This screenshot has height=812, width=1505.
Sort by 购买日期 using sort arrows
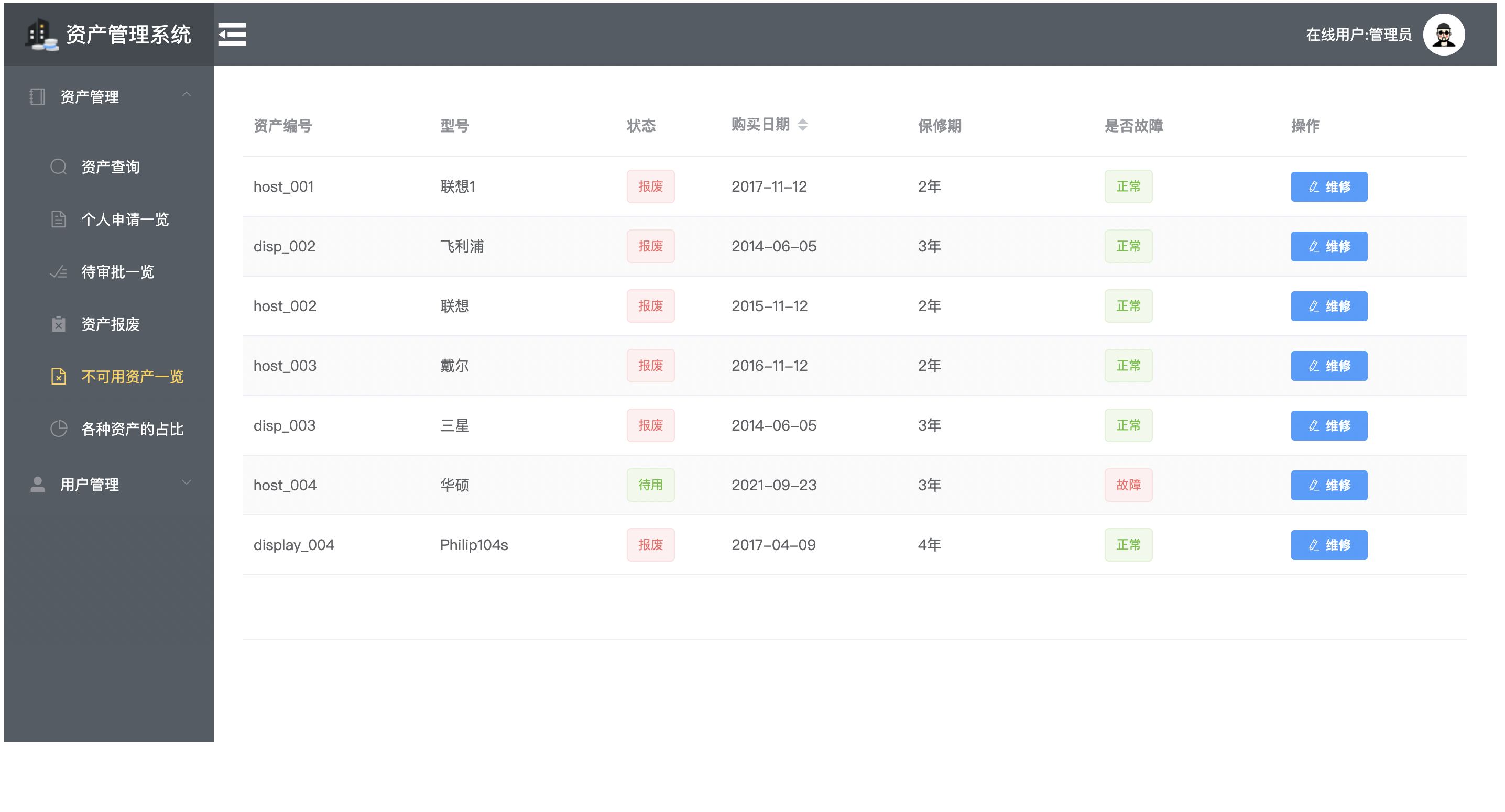(x=803, y=125)
